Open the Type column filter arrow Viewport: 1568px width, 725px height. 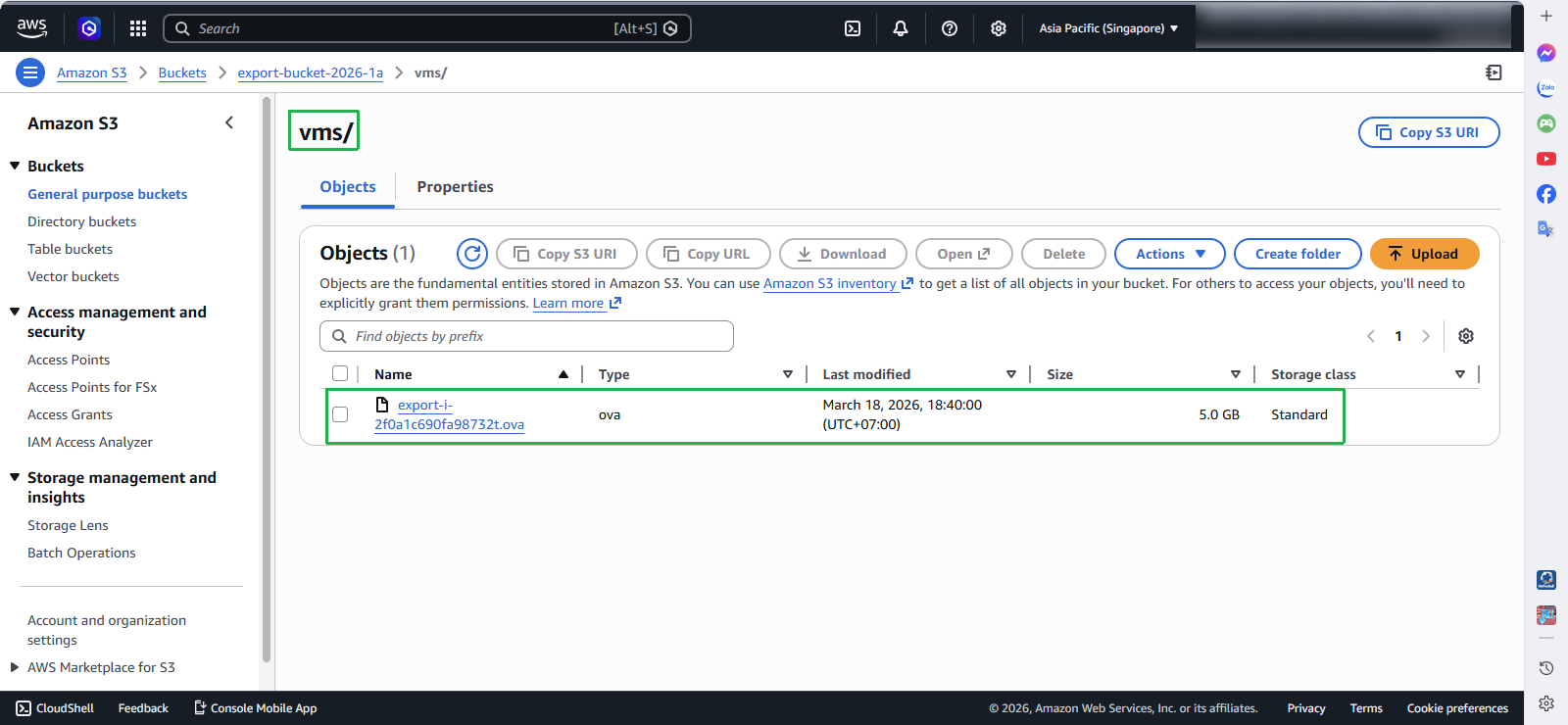(788, 374)
